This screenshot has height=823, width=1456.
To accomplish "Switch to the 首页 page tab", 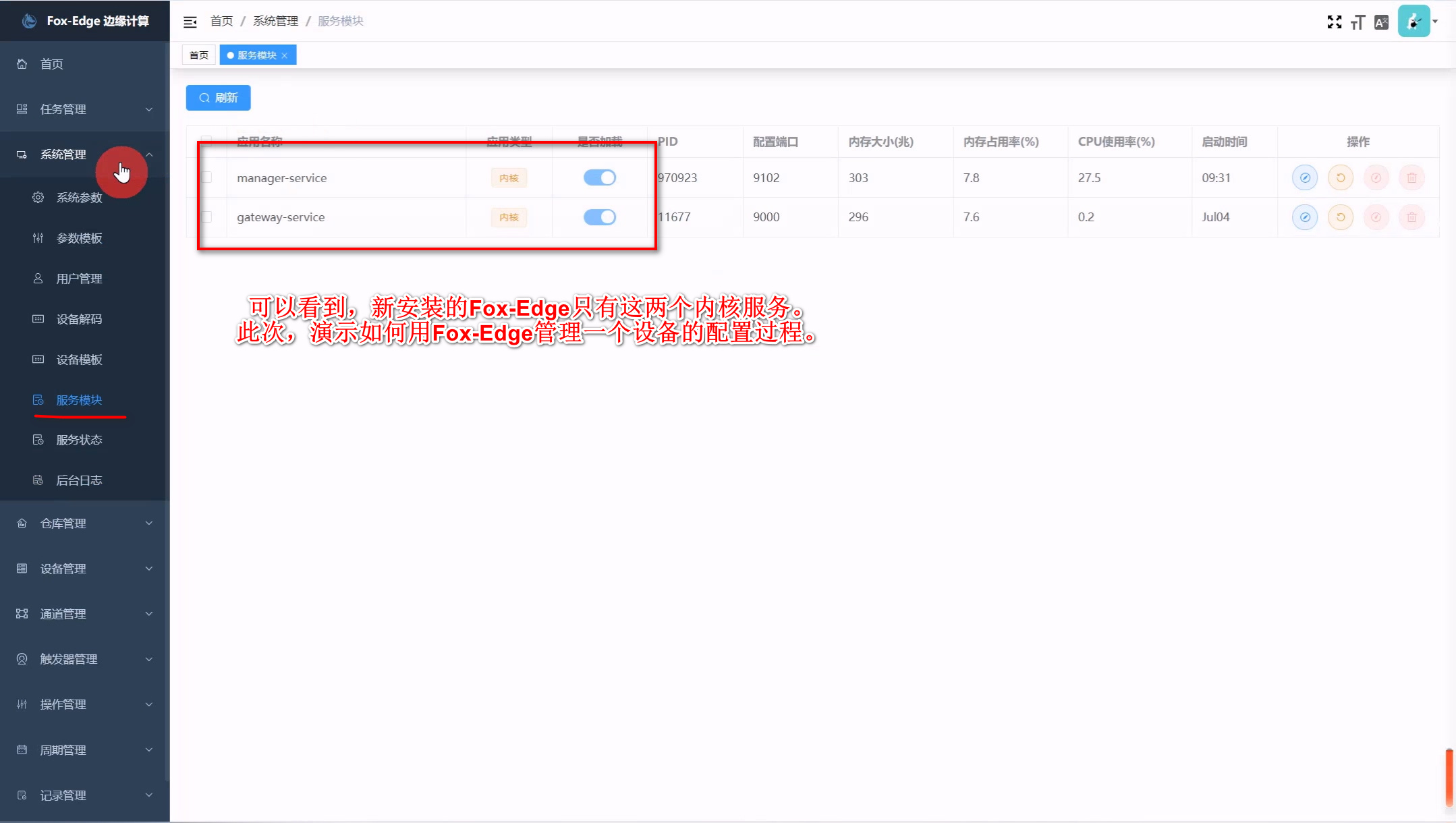I will (x=199, y=55).
